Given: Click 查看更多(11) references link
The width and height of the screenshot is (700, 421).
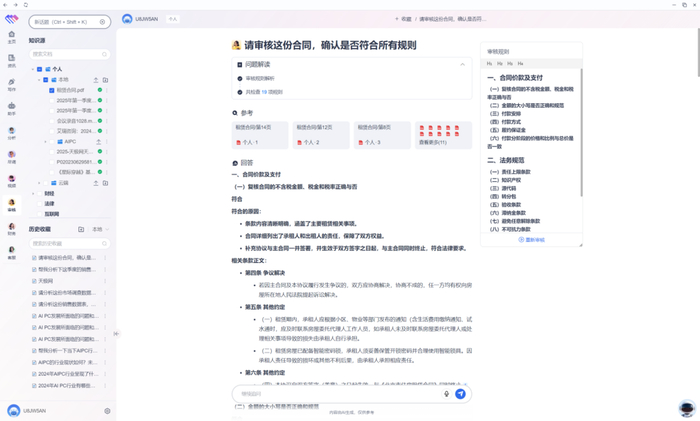Looking at the screenshot, I should click(433, 142).
